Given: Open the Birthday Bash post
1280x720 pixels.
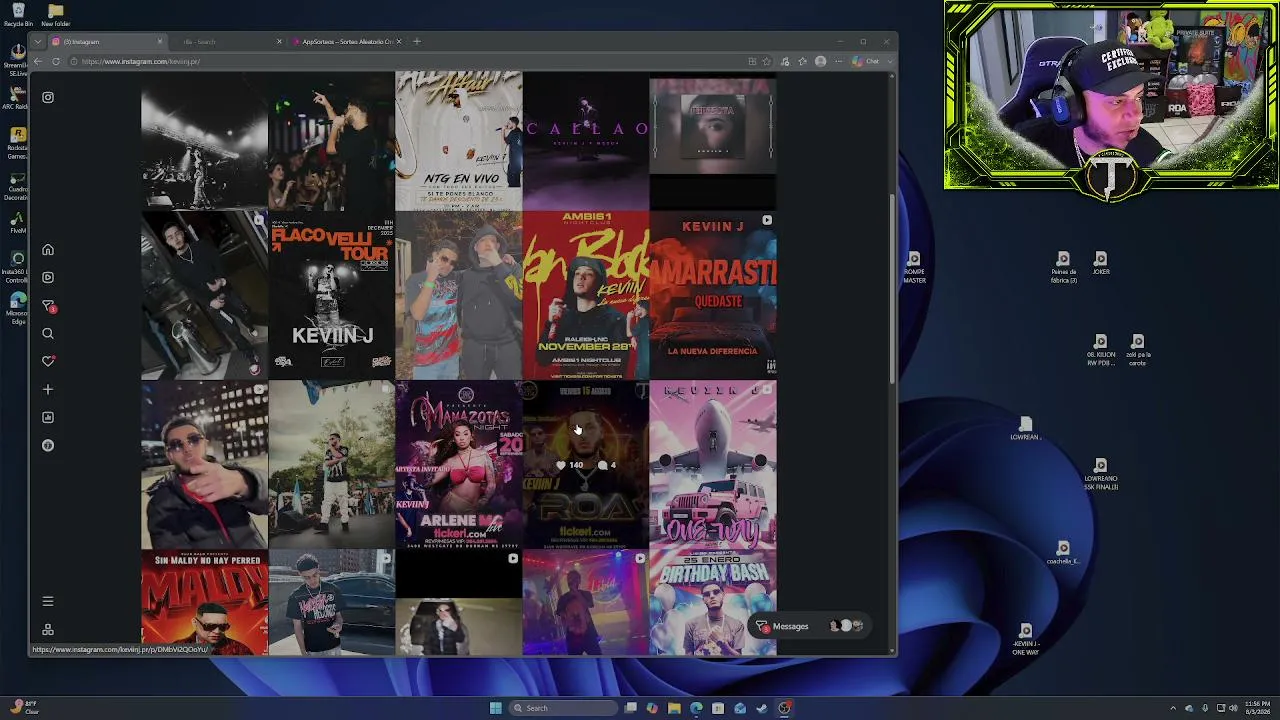Looking at the screenshot, I should tap(712, 603).
